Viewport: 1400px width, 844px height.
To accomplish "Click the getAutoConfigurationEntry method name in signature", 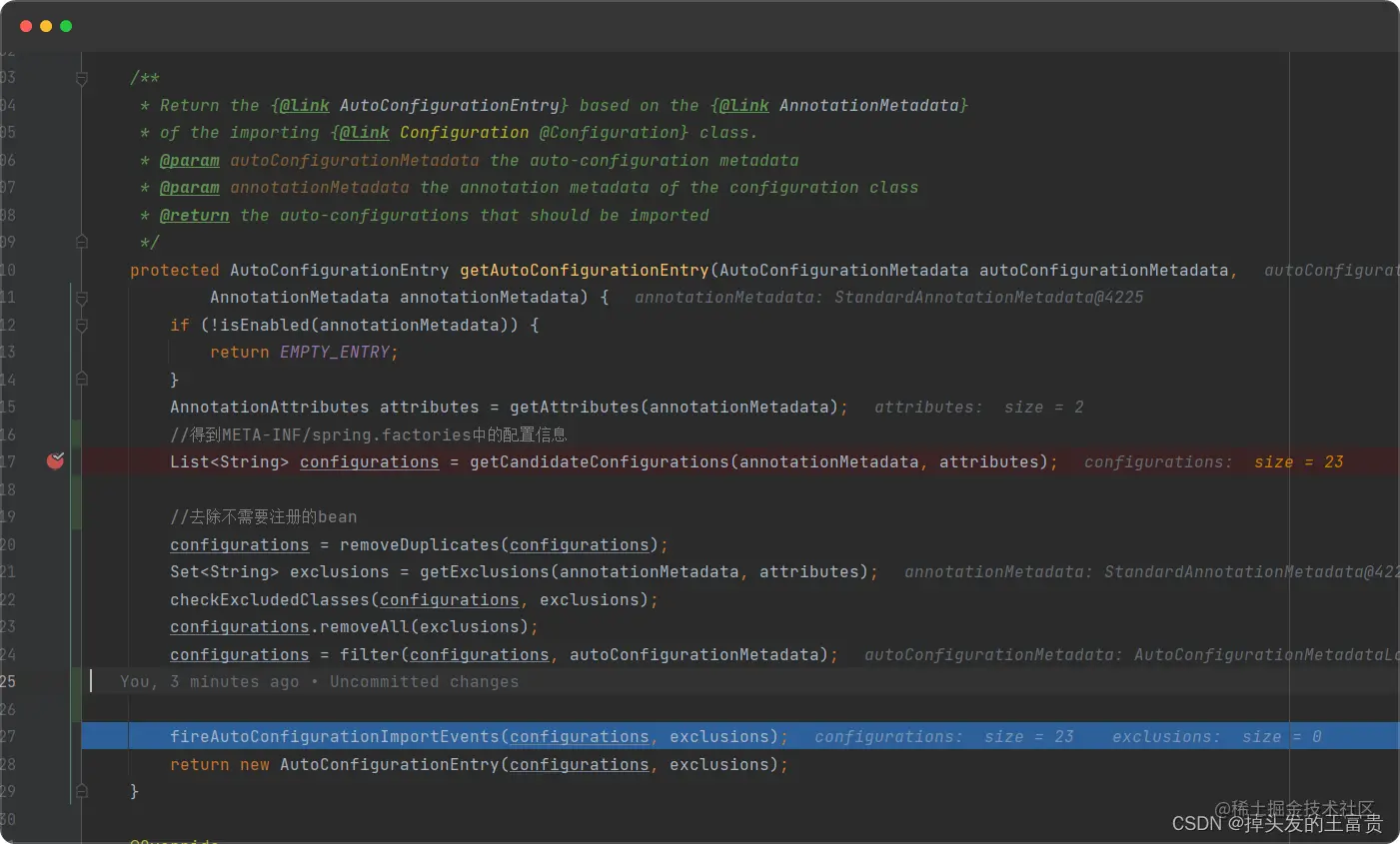I will [584, 270].
